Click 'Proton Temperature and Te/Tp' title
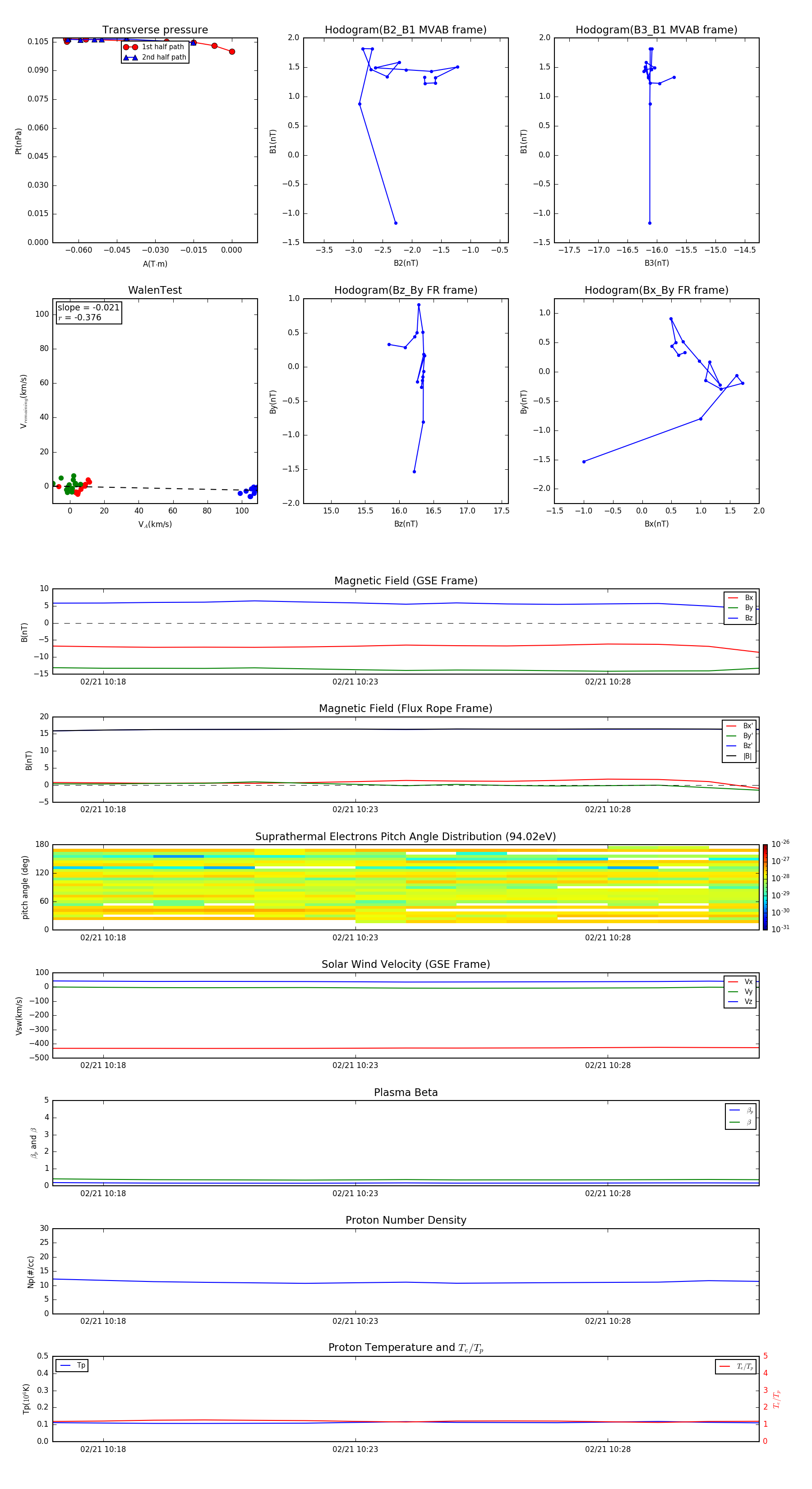812x1489 pixels. point(406,1348)
